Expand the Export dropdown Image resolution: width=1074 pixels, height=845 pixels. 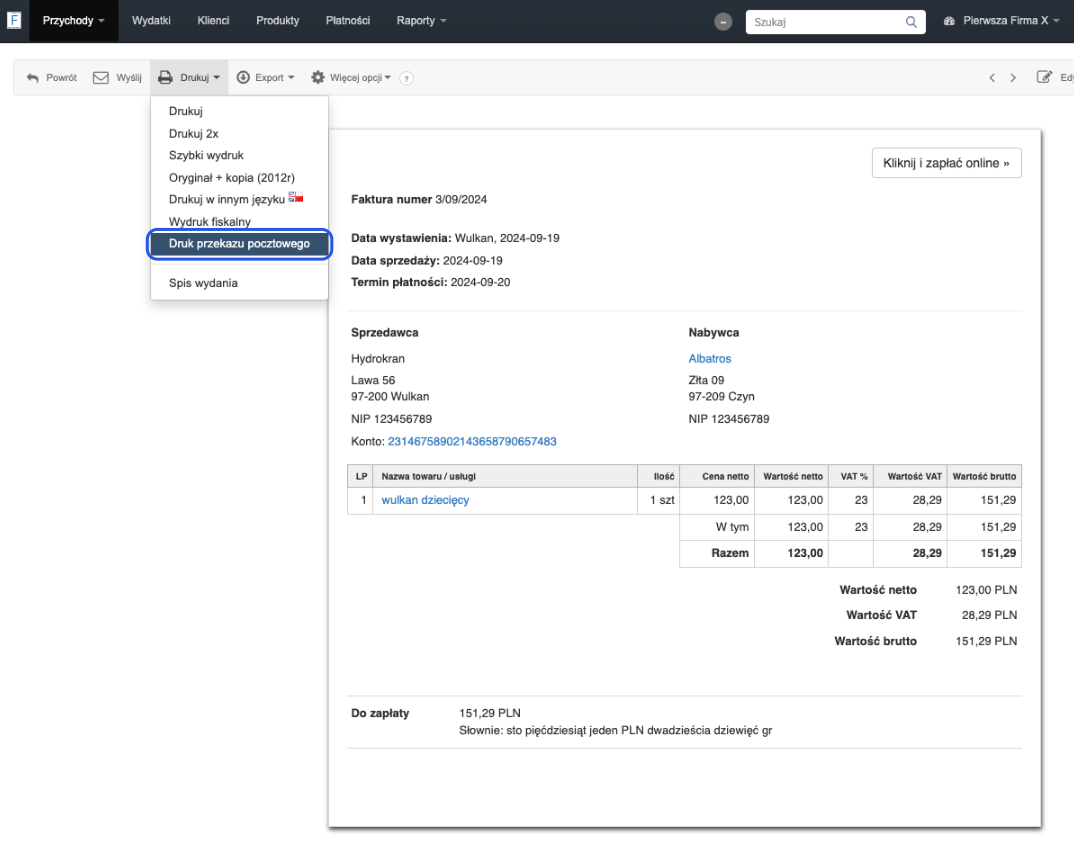266,78
